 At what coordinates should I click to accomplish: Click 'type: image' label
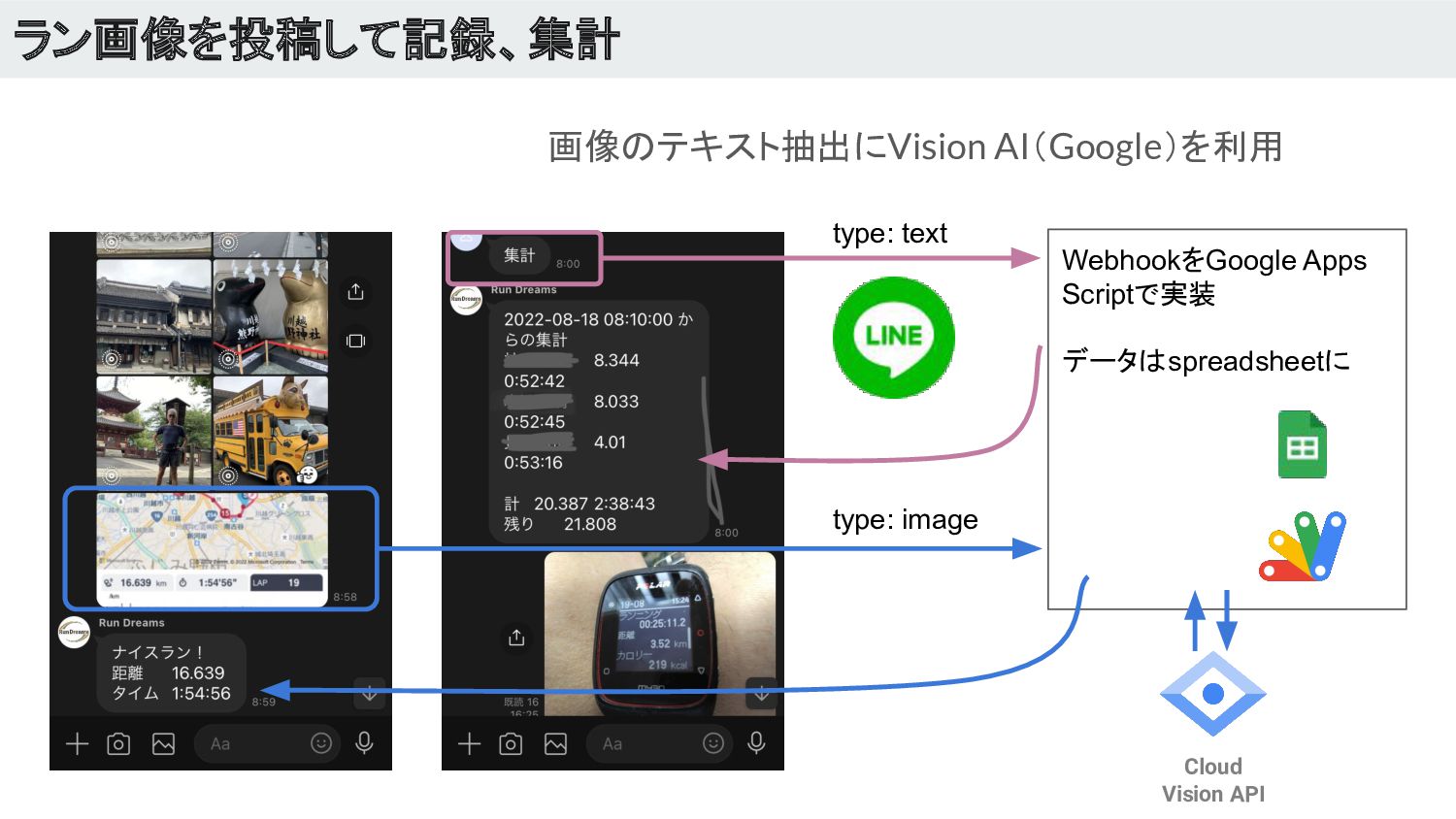click(905, 520)
